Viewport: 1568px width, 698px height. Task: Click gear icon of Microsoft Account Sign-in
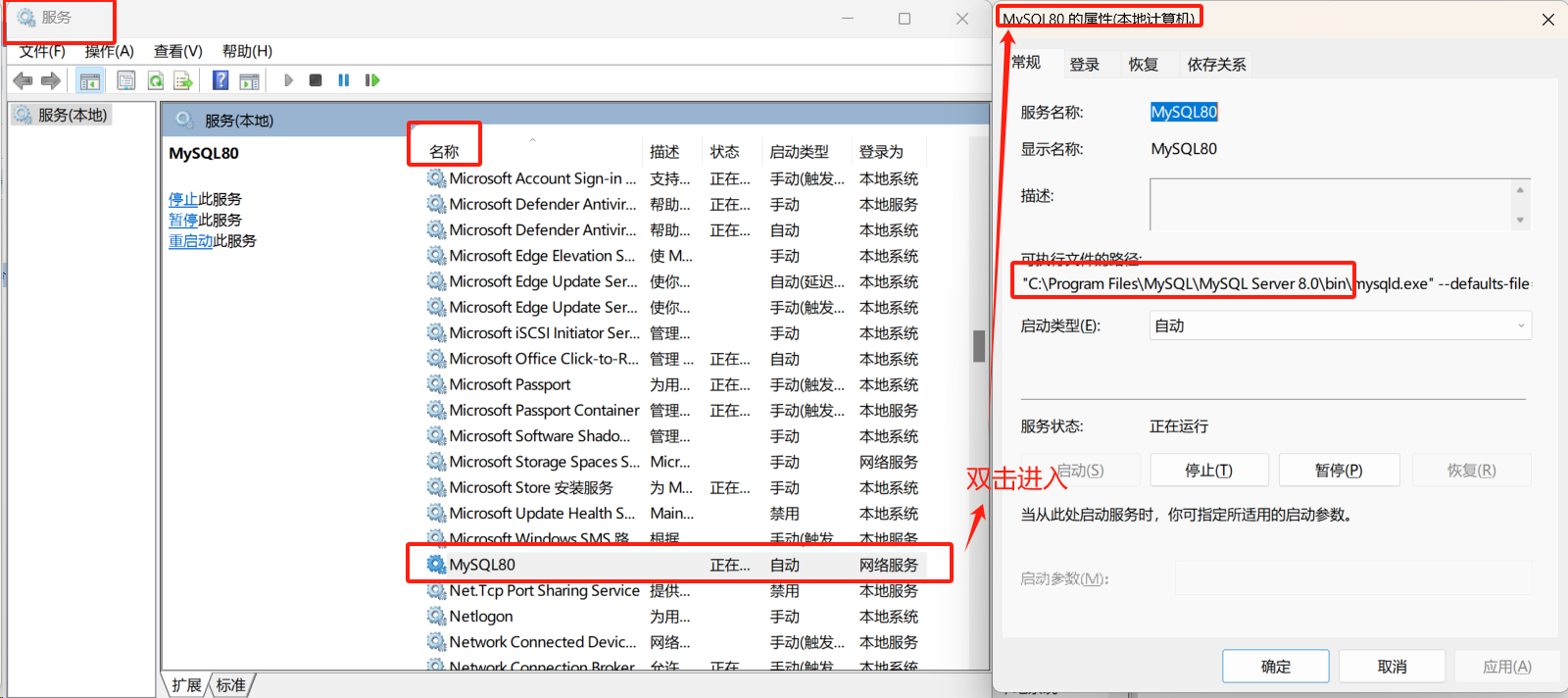[x=436, y=178]
